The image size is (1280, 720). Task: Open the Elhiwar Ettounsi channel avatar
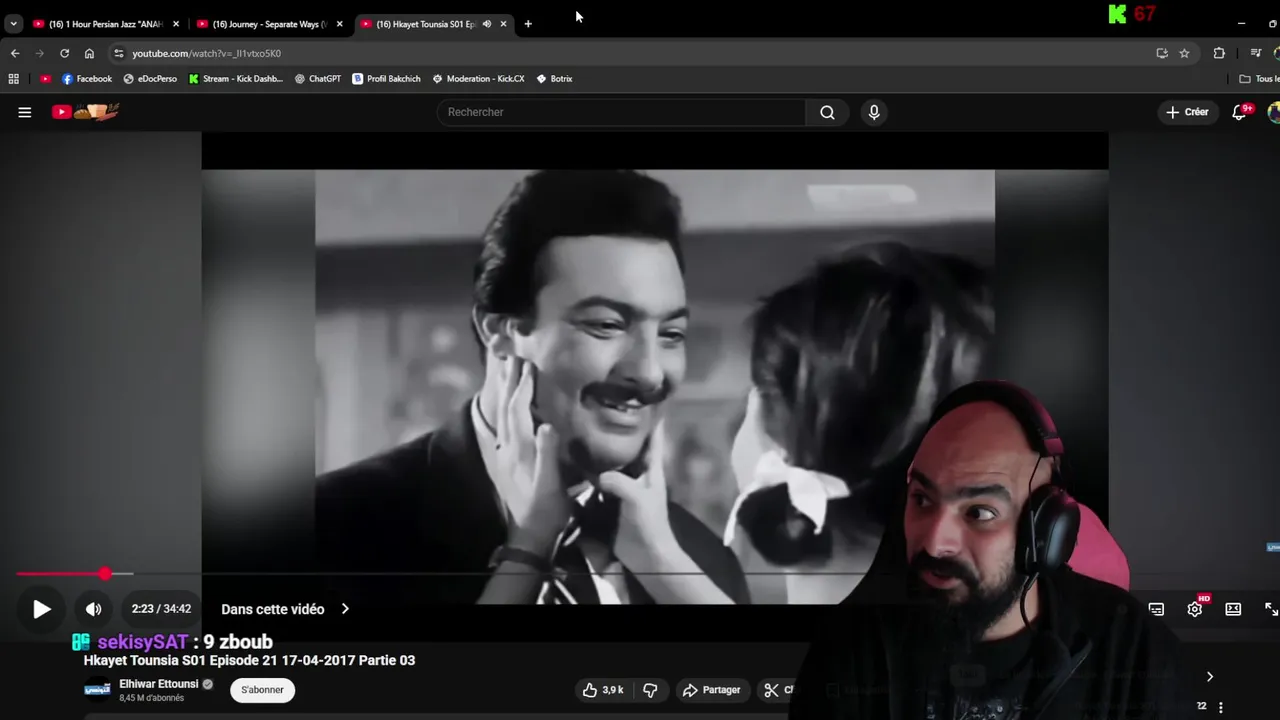tap(97, 690)
